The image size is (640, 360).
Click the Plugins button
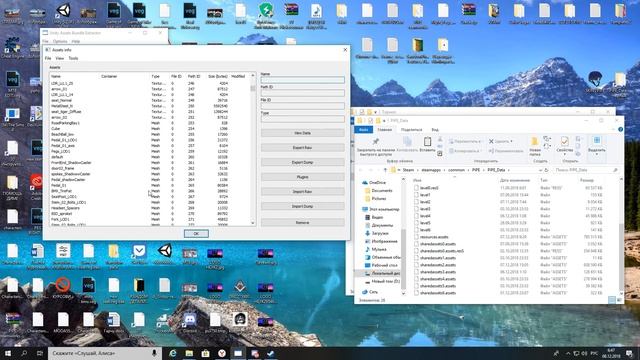pos(302,177)
